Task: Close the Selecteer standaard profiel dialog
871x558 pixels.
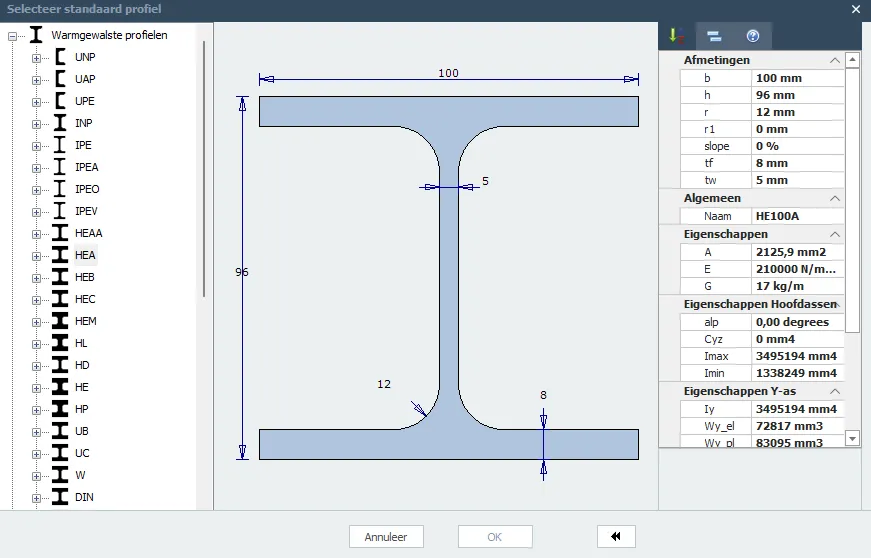Action: 856,9
